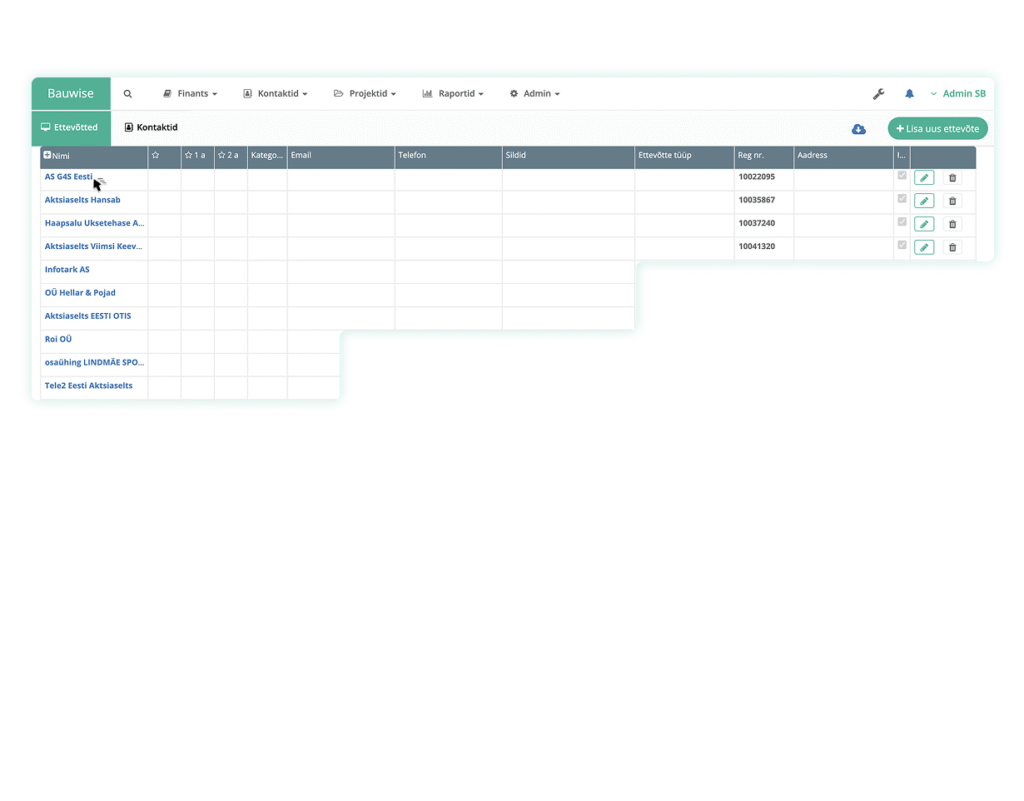Image resolution: width=1024 pixels, height=801 pixels.
Task: Open the Projektid dropdown
Action: tap(364, 93)
